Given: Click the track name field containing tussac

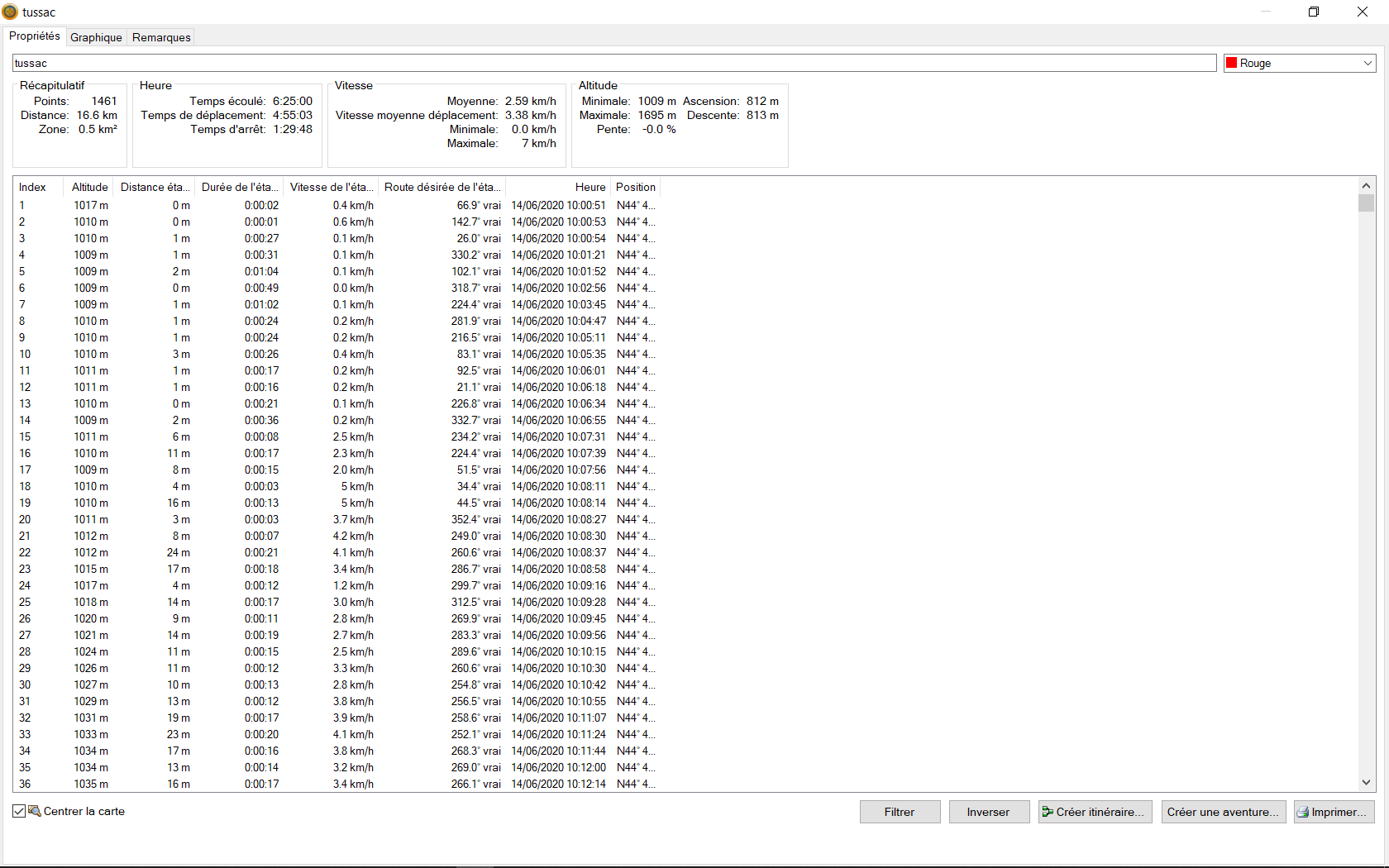Looking at the screenshot, I should pyautogui.click(x=614, y=63).
